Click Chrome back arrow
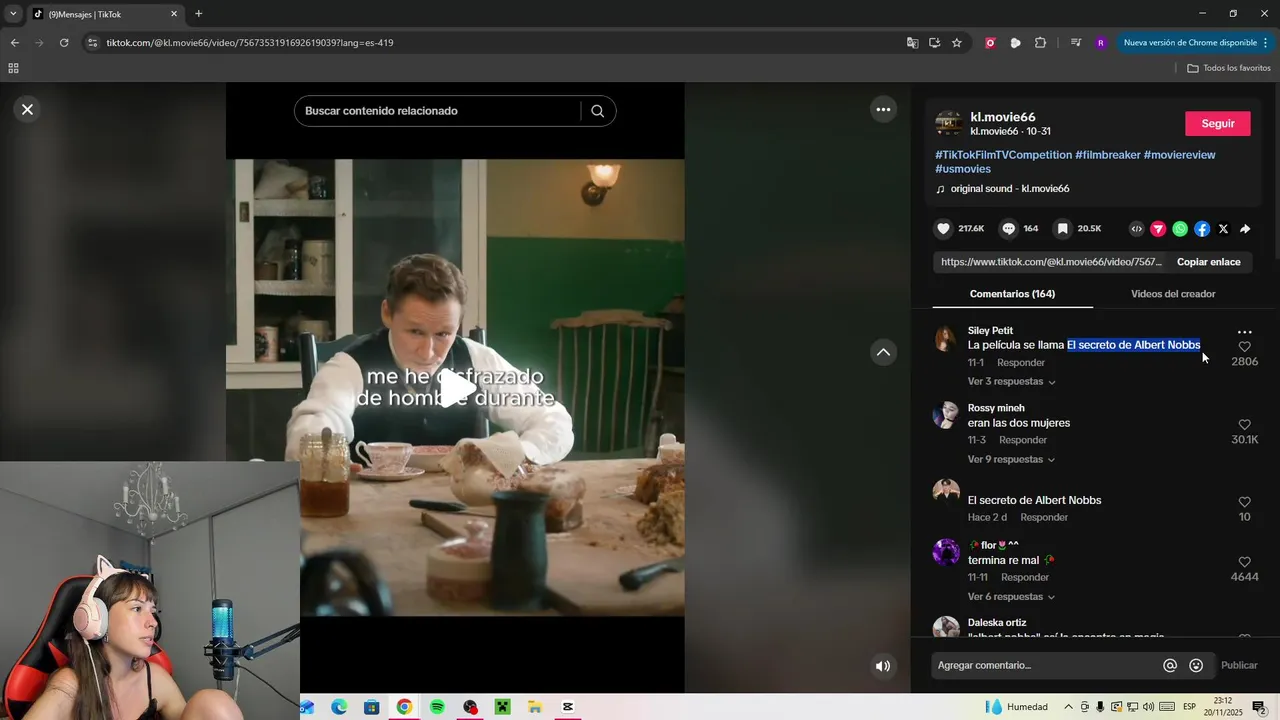 (x=14, y=43)
